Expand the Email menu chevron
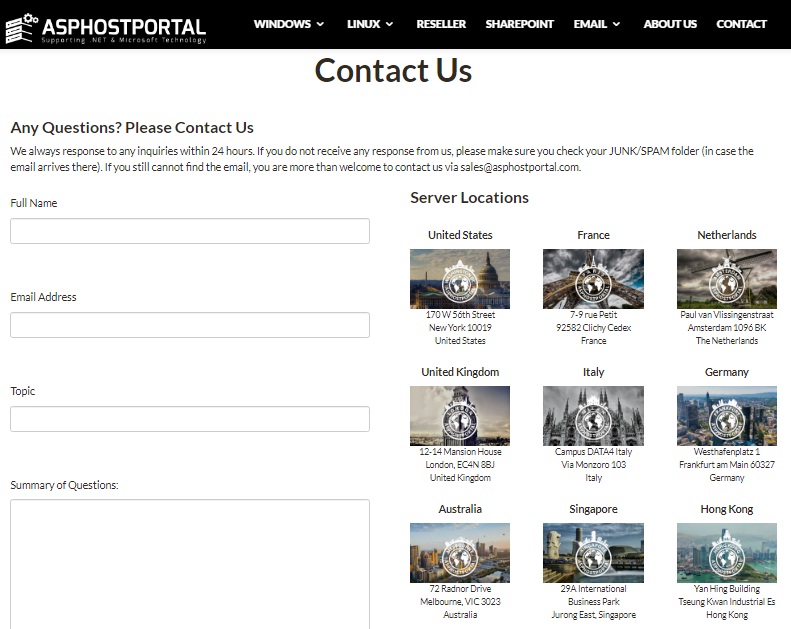The height and width of the screenshot is (629, 791). pos(616,24)
